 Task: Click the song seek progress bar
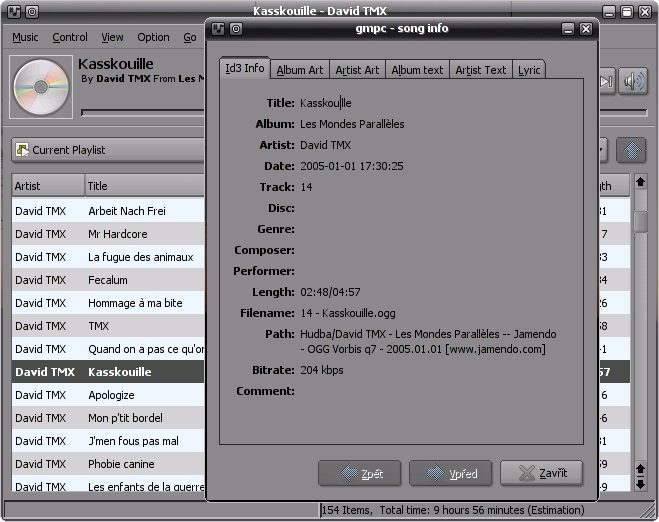[143, 112]
